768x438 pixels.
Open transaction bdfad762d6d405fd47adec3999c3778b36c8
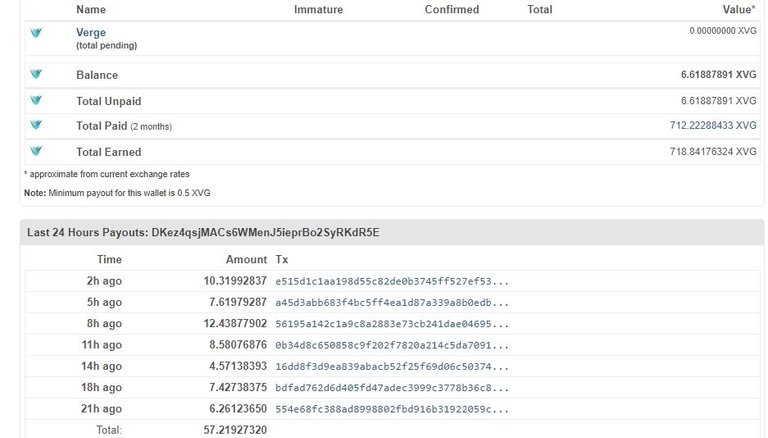tap(392, 388)
